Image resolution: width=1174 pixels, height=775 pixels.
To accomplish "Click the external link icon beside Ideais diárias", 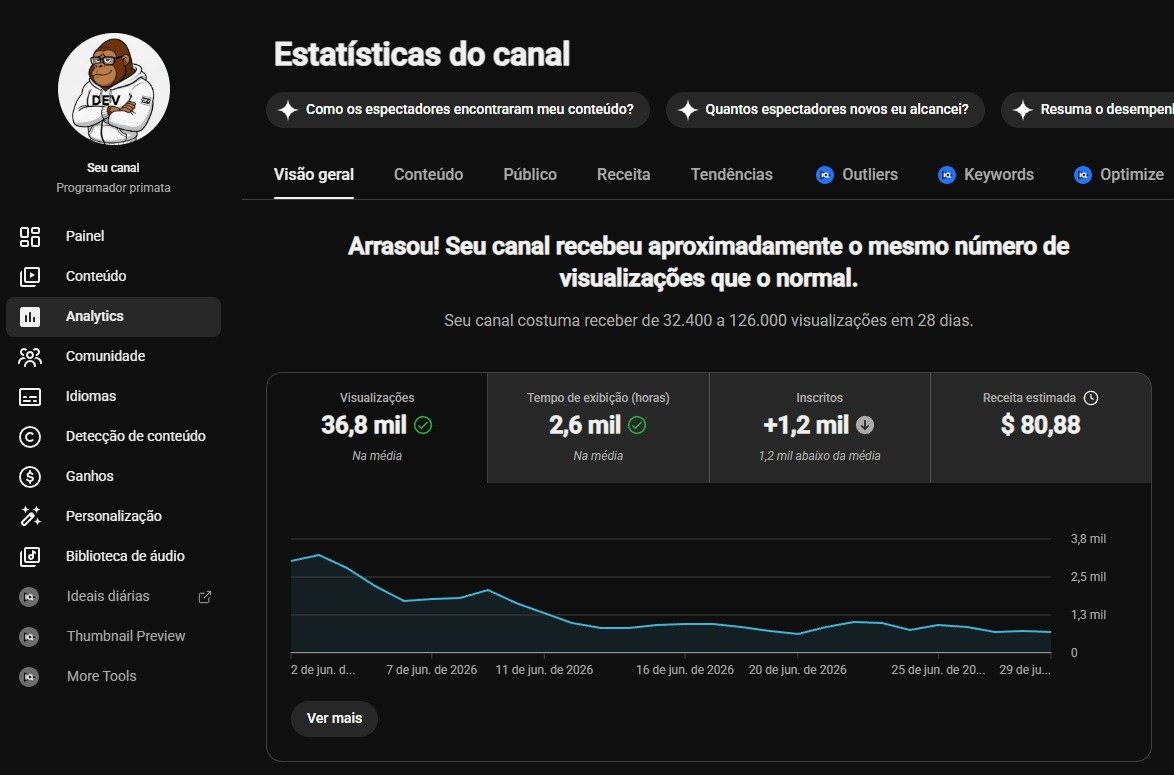I will click(x=204, y=597).
